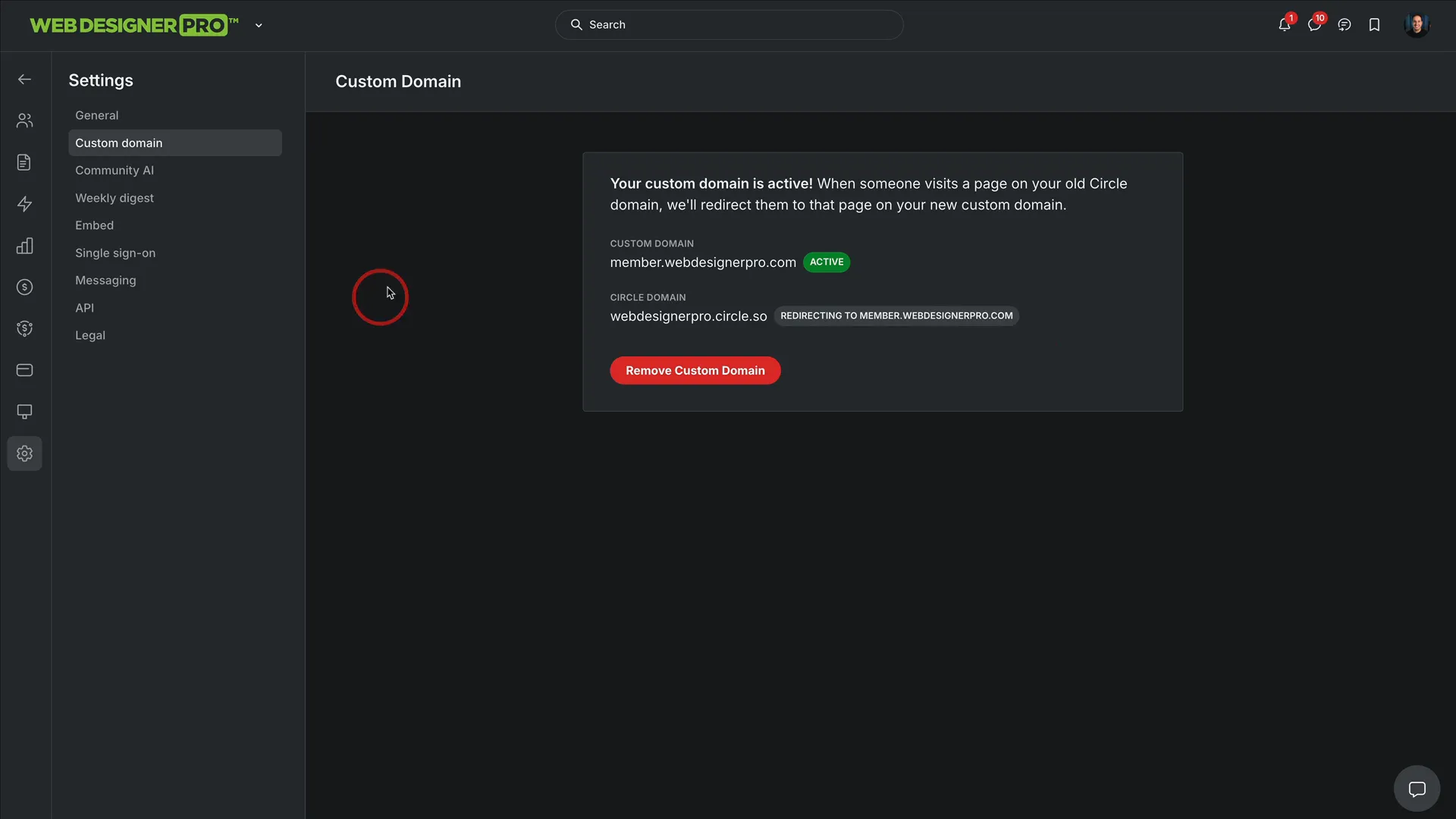Open the Members icon in sidebar
1456x819 pixels.
[24, 121]
